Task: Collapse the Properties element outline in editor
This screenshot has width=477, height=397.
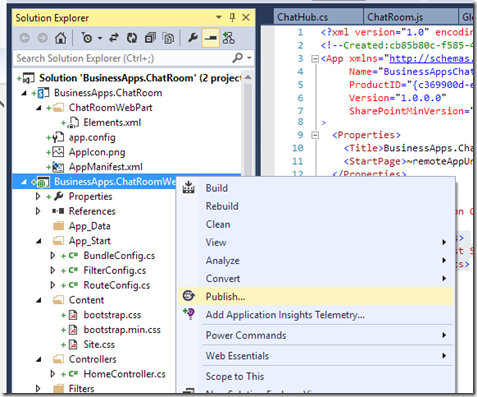Action: pyautogui.click(x=315, y=135)
